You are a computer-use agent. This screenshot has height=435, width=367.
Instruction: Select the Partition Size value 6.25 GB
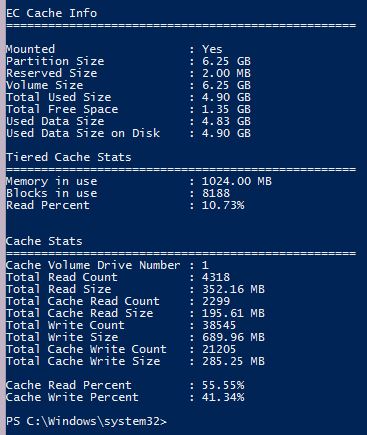(x=226, y=61)
